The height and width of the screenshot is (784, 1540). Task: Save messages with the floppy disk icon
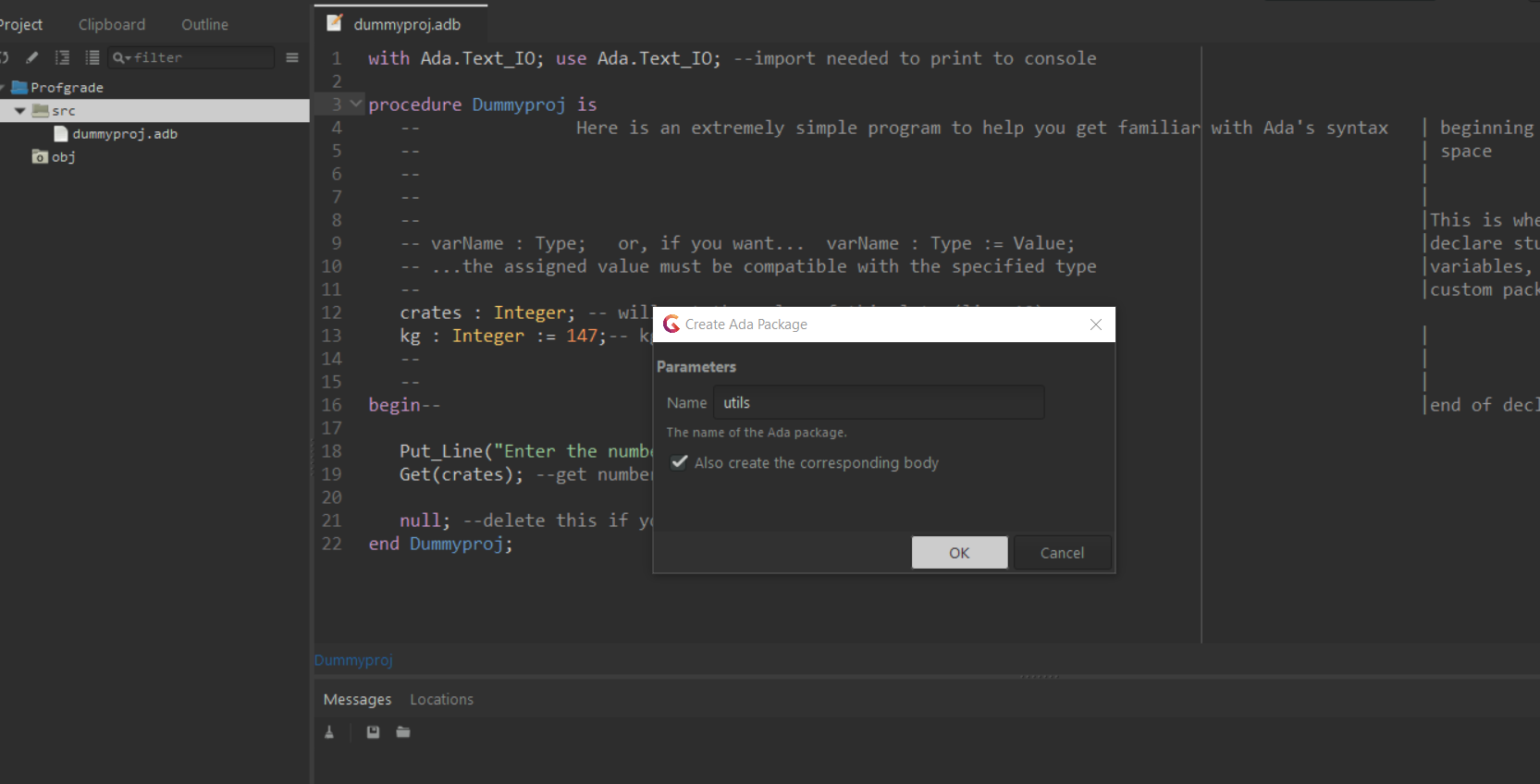click(373, 732)
